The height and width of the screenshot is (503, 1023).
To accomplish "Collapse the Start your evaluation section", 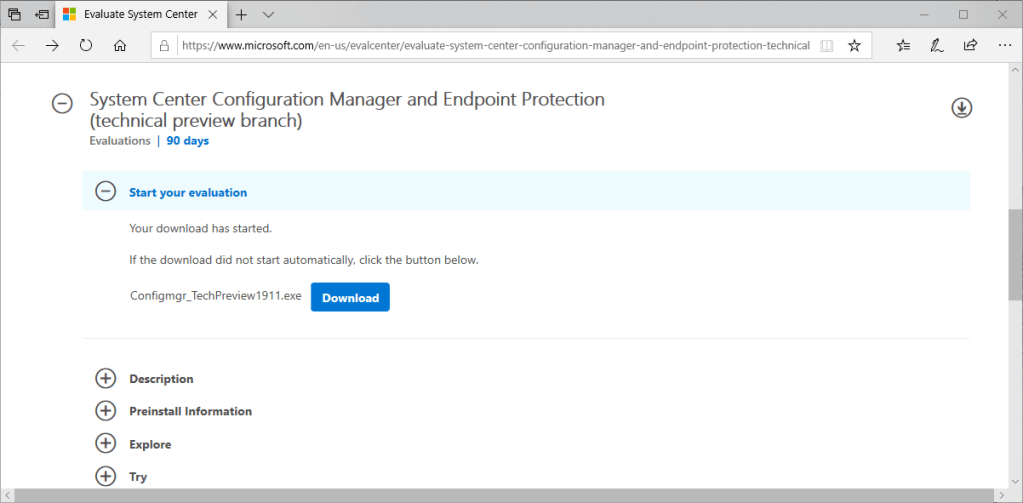I will tap(105, 192).
